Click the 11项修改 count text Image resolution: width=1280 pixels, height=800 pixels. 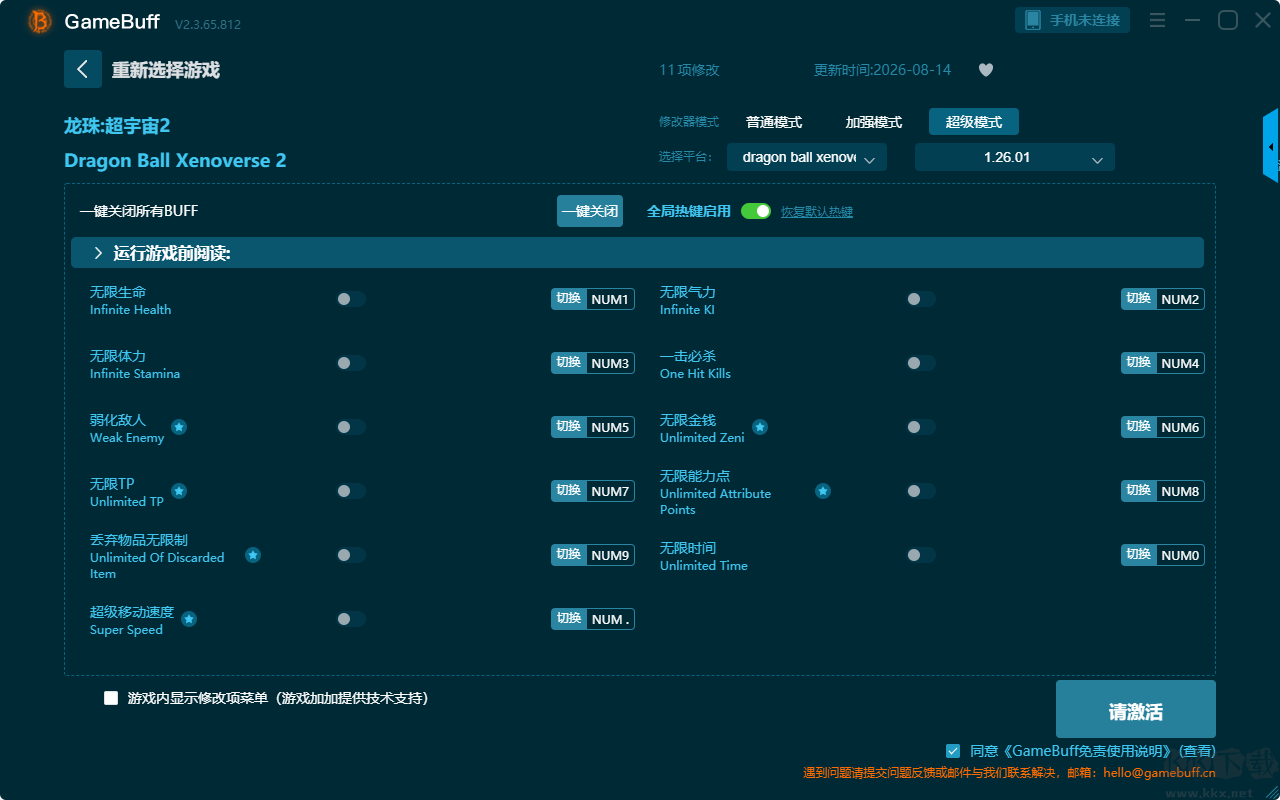[x=689, y=70]
